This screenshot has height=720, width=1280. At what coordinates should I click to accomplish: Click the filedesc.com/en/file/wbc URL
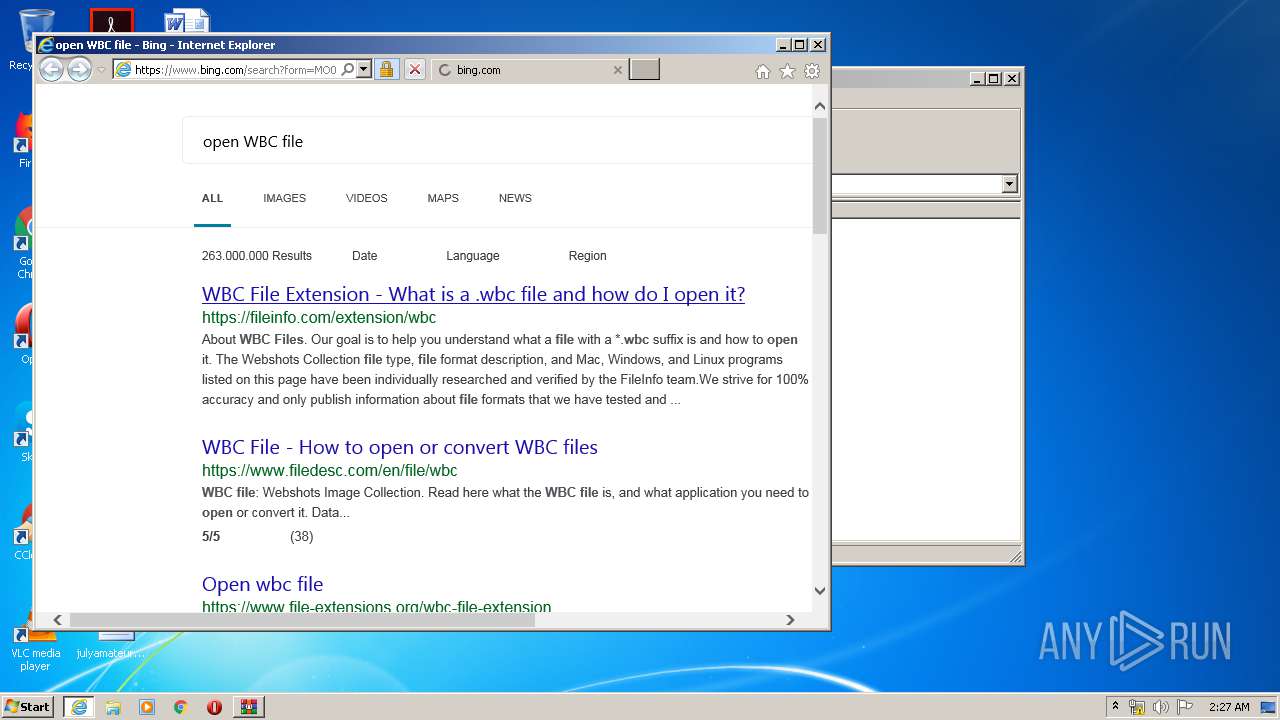(329, 471)
